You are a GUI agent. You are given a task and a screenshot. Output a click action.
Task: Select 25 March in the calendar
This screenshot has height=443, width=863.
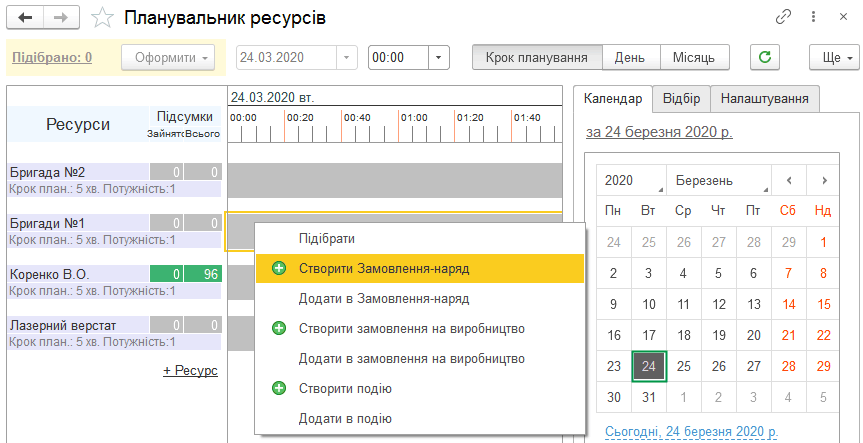tap(684, 365)
